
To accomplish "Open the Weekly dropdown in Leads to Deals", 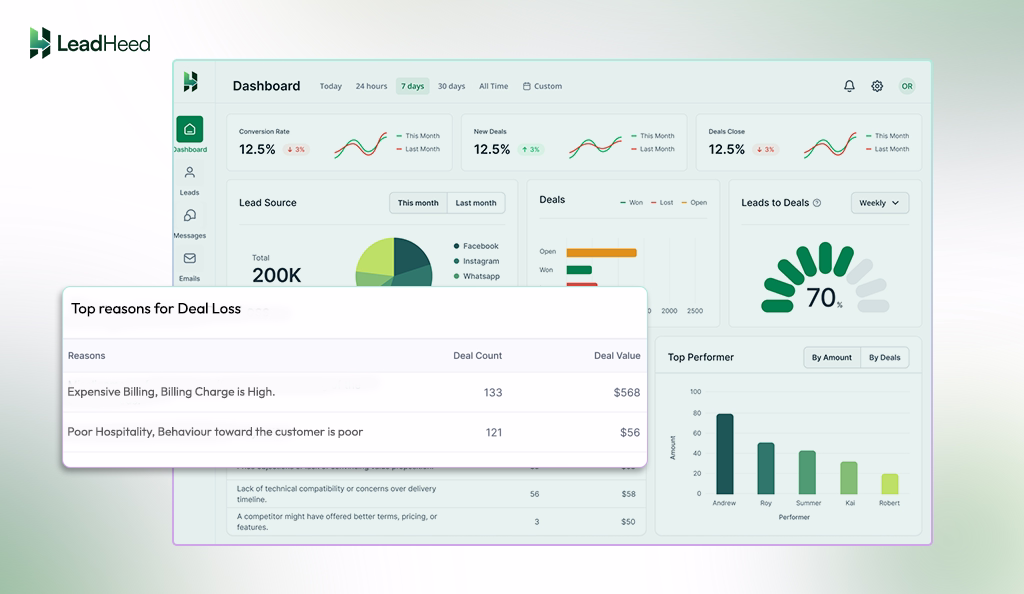I will click(878, 203).
